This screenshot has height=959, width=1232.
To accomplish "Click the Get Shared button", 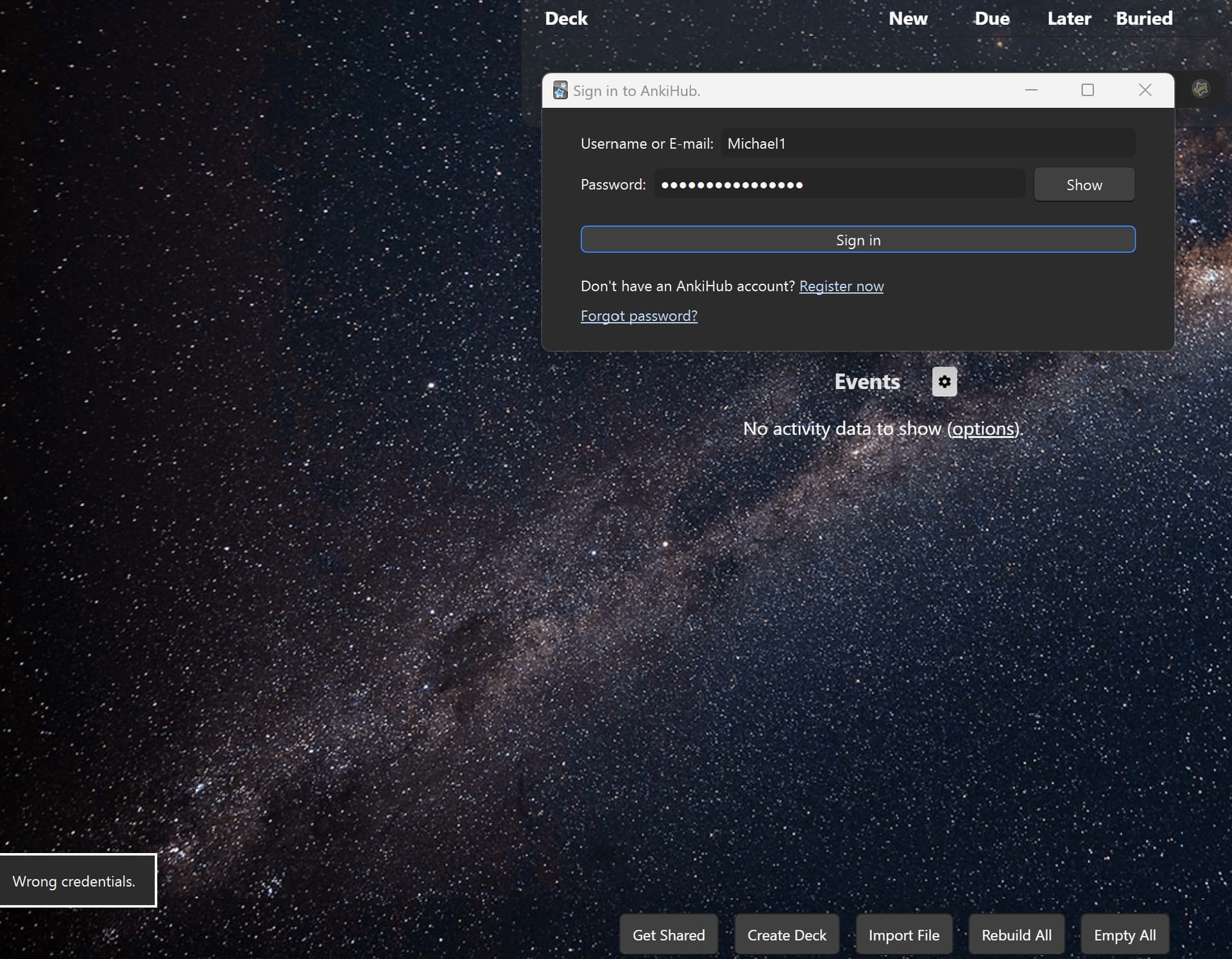I will pyautogui.click(x=669, y=935).
